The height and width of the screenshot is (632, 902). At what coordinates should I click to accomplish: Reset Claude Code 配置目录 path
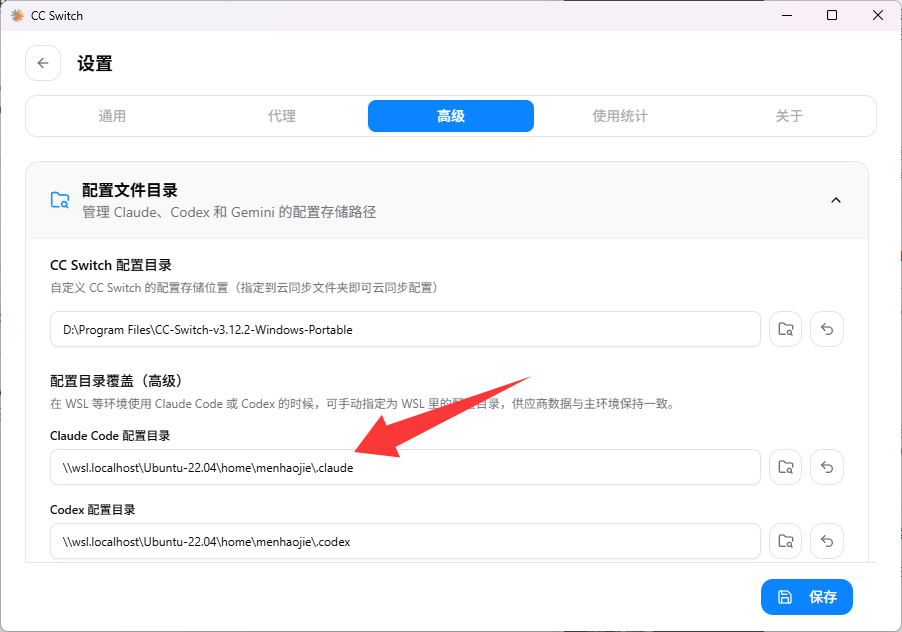[827, 467]
